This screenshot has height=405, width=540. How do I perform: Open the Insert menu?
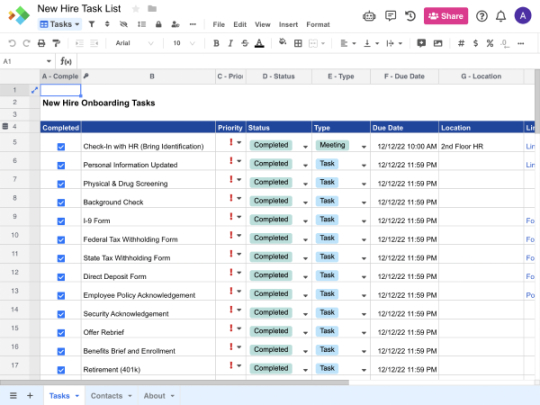point(288,24)
